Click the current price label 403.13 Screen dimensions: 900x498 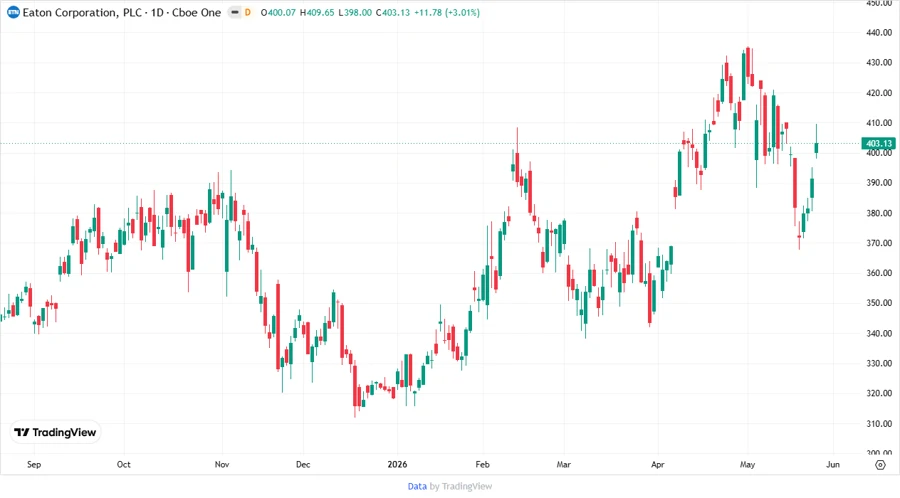(878, 143)
